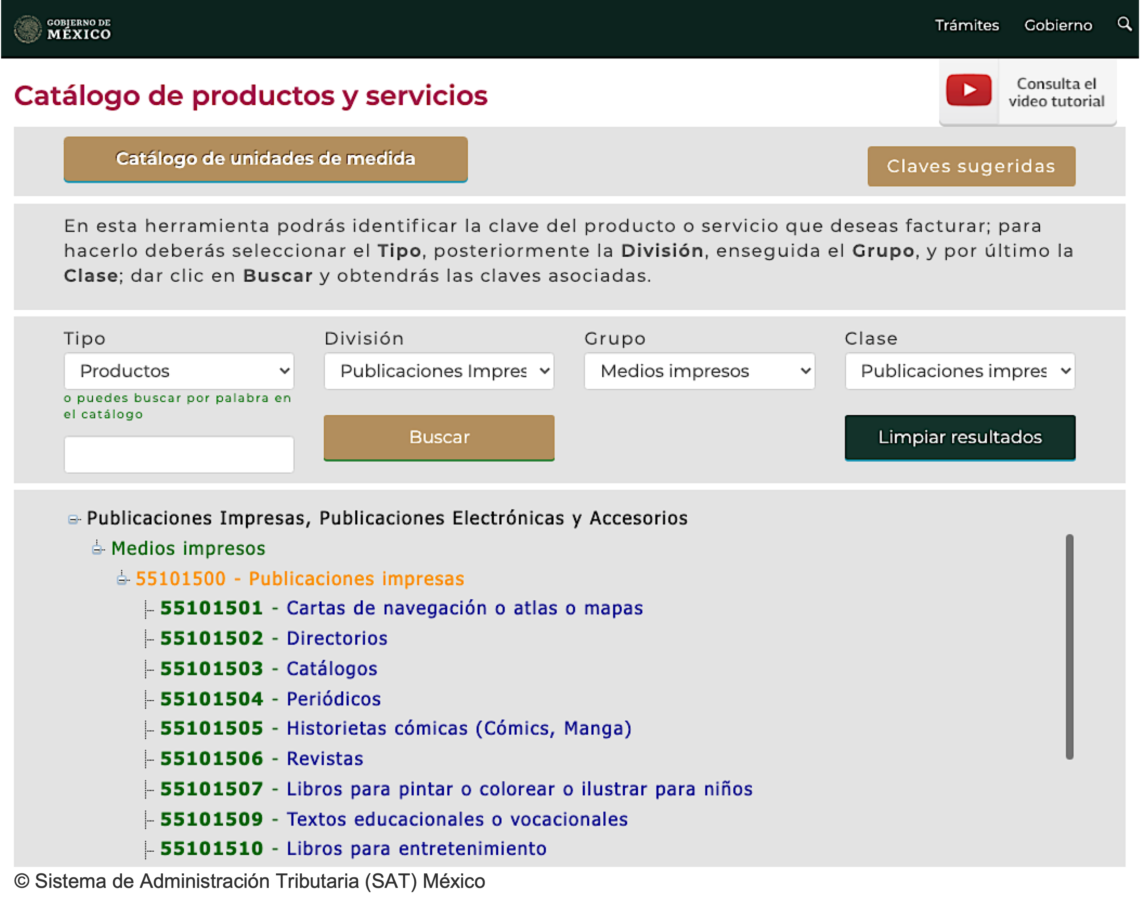Collapse the Publicaciones Impresas root tree node
Image resolution: width=1140 pixels, height=906 pixels.
74,519
